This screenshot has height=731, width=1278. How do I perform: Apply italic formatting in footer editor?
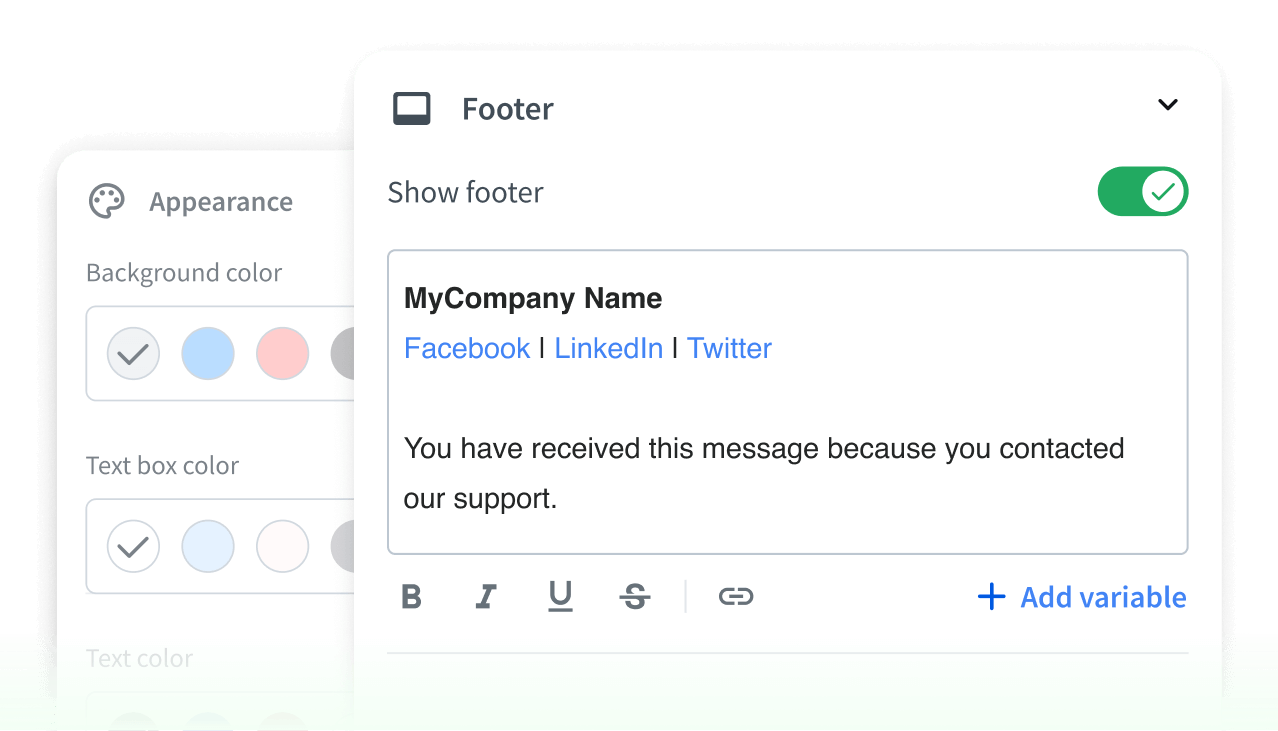[x=486, y=596]
